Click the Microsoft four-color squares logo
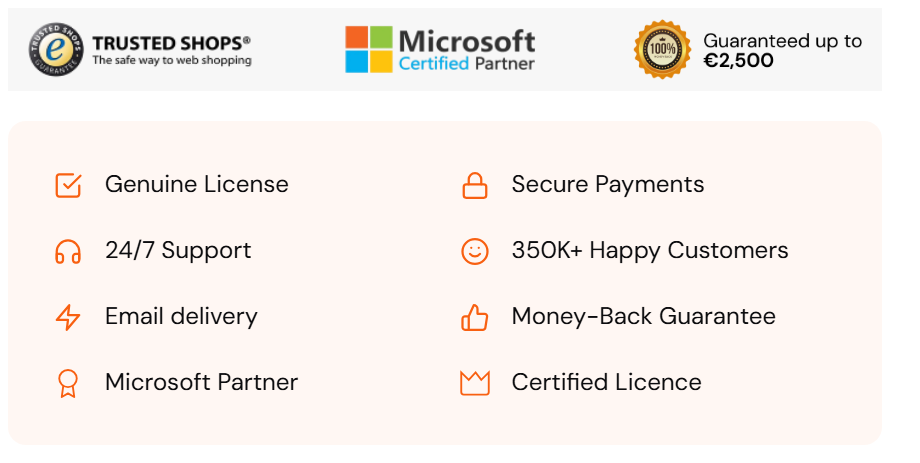Image resolution: width=920 pixels, height=463 pixels. click(369, 50)
